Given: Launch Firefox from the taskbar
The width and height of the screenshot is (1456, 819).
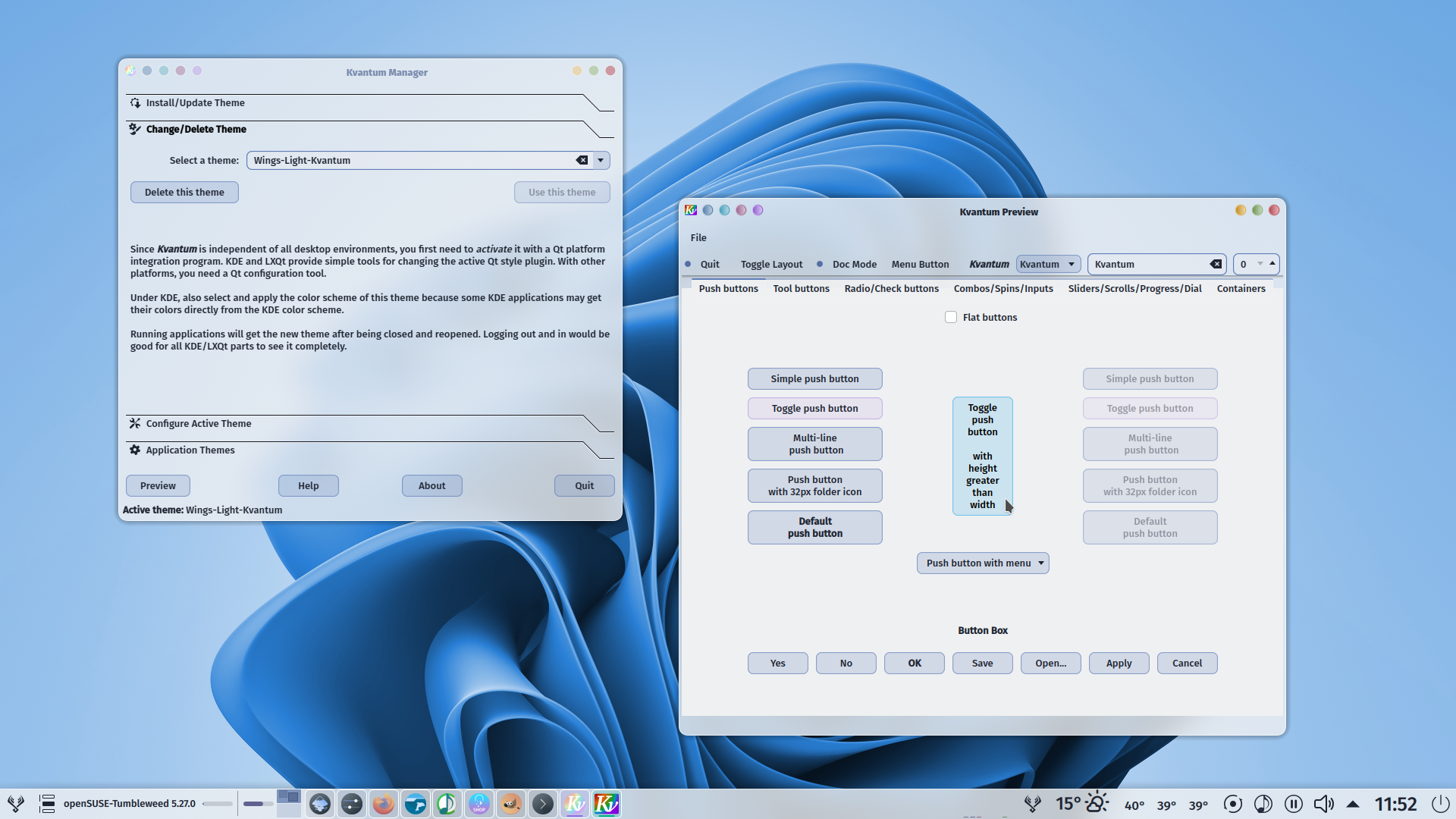Looking at the screenshot, I should [384, 803].
